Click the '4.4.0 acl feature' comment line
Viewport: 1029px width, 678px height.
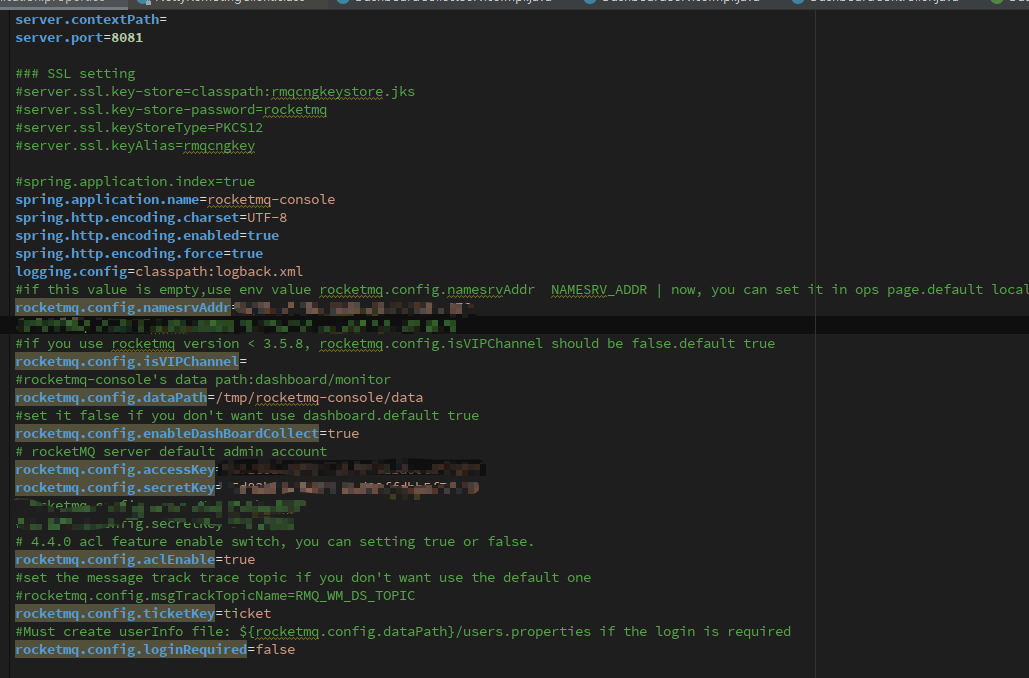point(275,541)
